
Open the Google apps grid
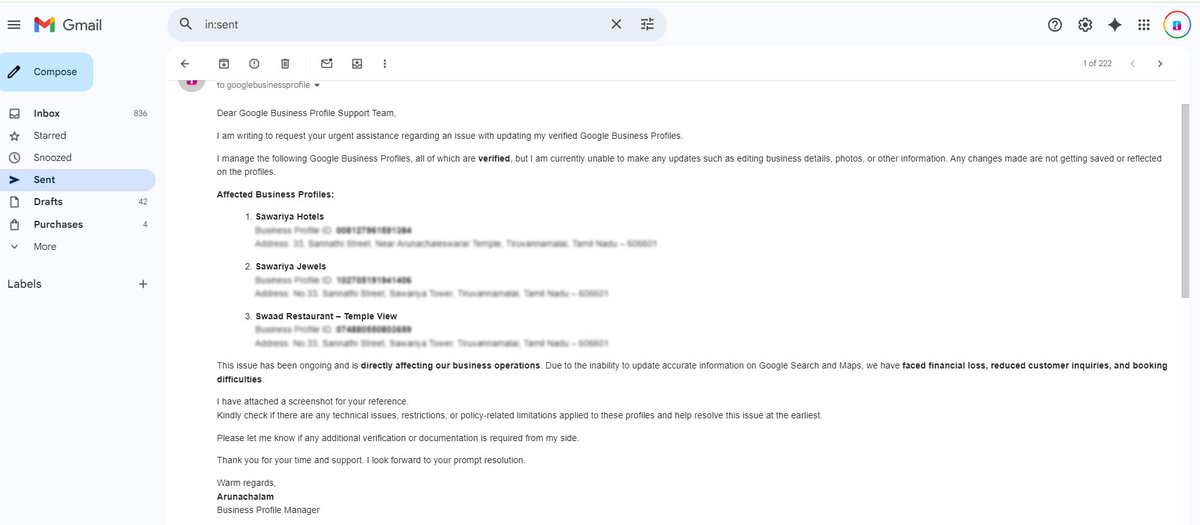click(x=1144, y=25)
